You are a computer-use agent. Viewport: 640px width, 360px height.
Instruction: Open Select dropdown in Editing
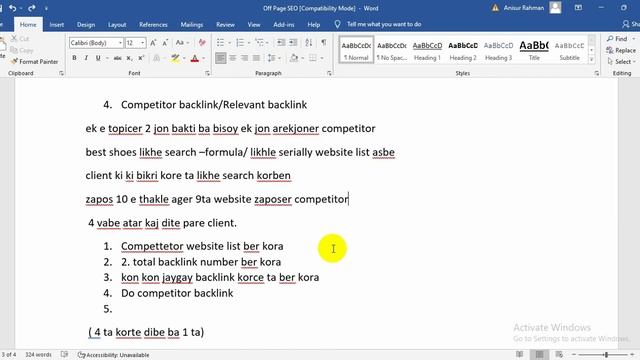(621, 62)
